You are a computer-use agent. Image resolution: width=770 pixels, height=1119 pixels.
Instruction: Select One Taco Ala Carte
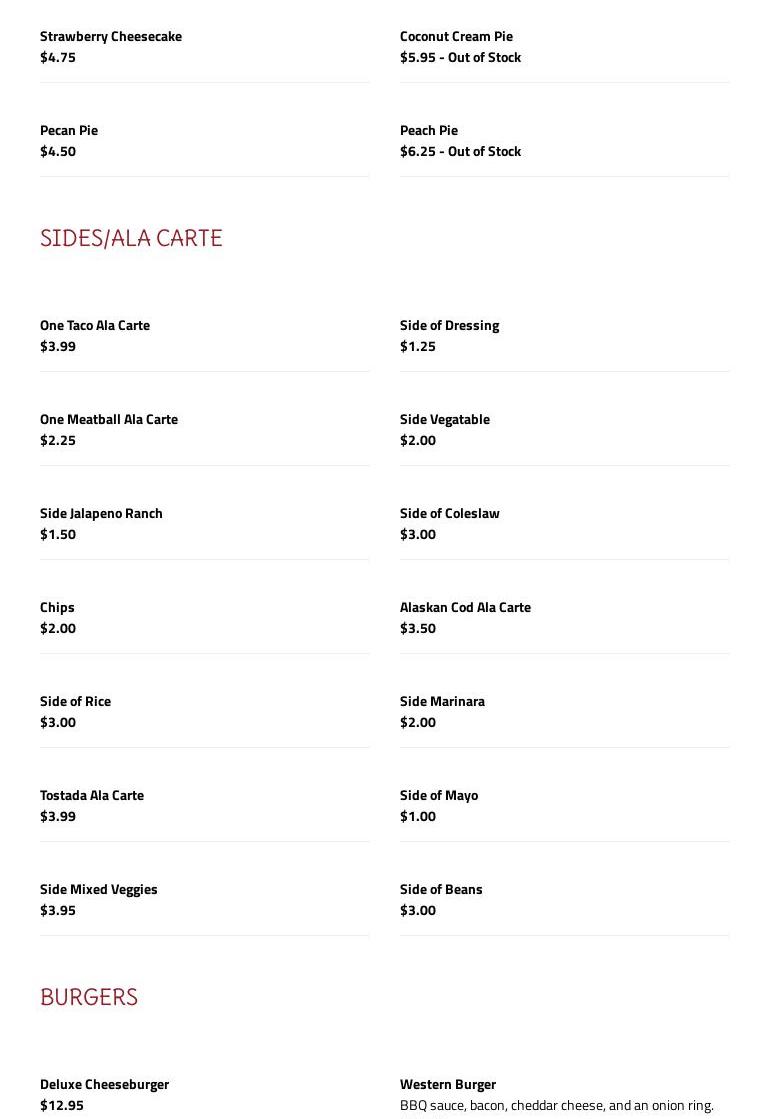tap(95, 326)
